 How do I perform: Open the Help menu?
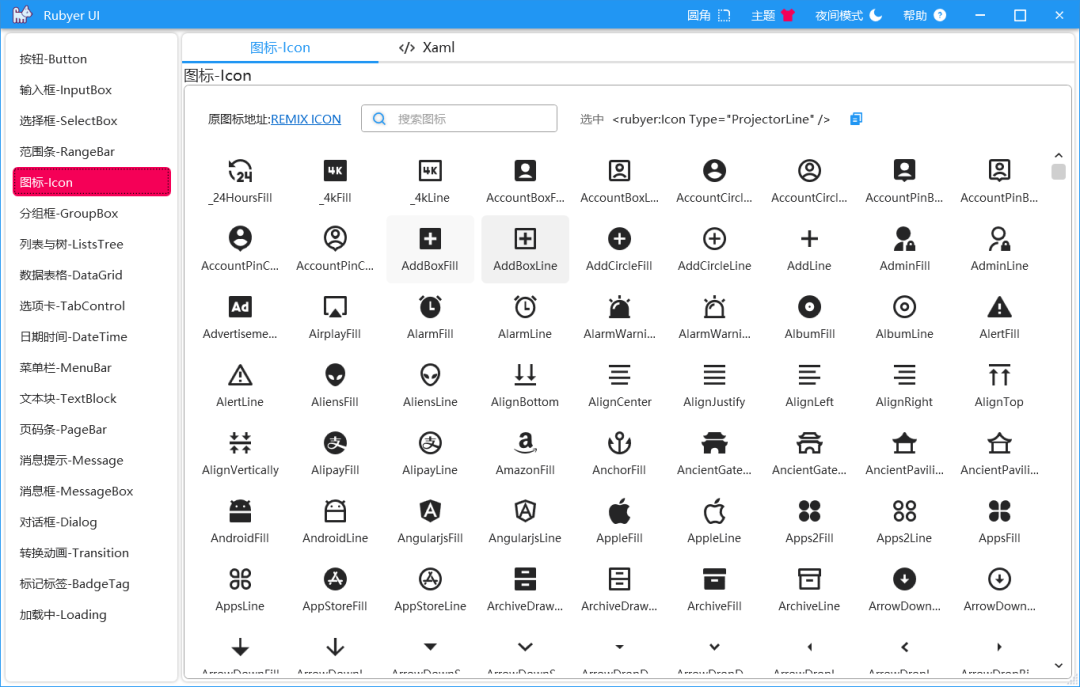pos(924,15)
